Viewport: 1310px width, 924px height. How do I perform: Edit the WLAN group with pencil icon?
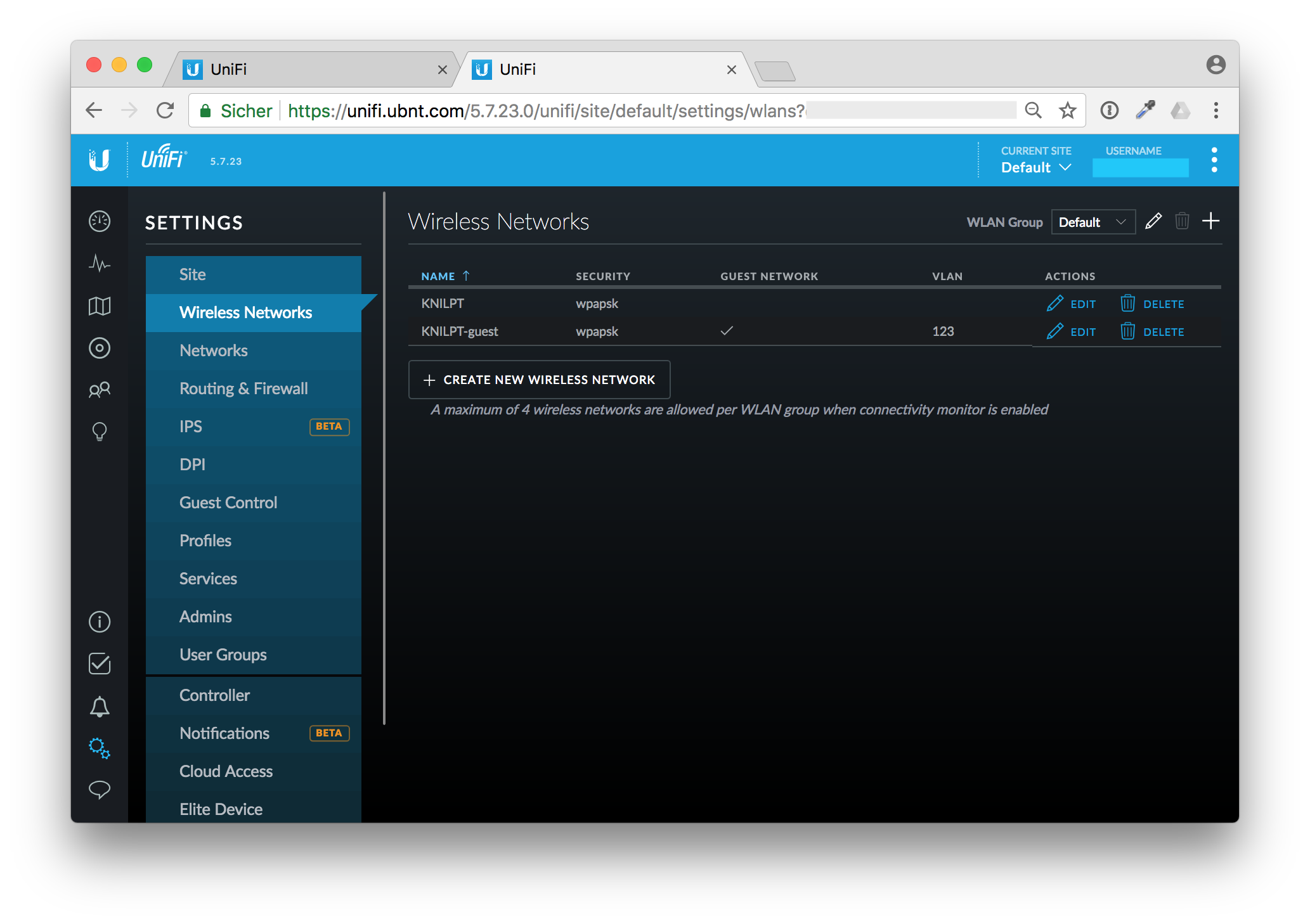coord(1153,221)
